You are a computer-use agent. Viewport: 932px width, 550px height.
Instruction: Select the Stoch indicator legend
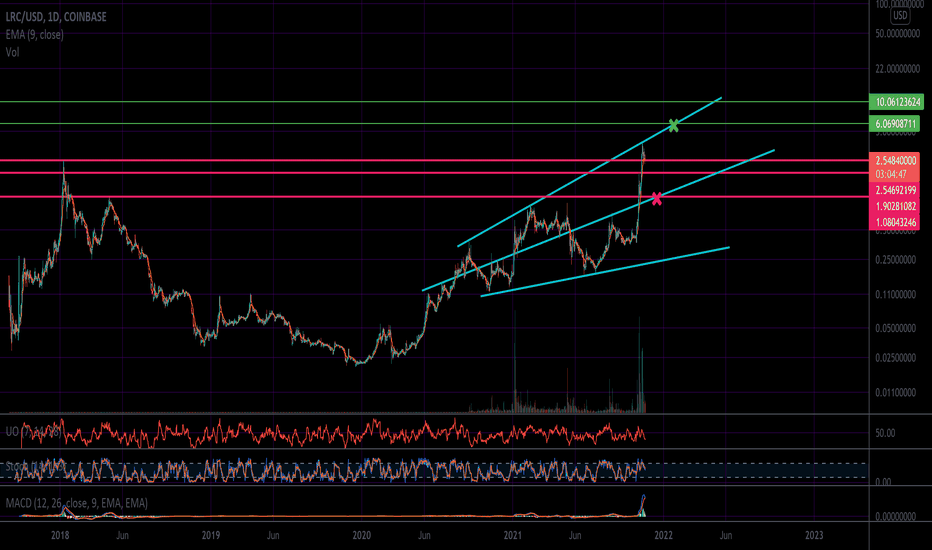tap(34, 467)
